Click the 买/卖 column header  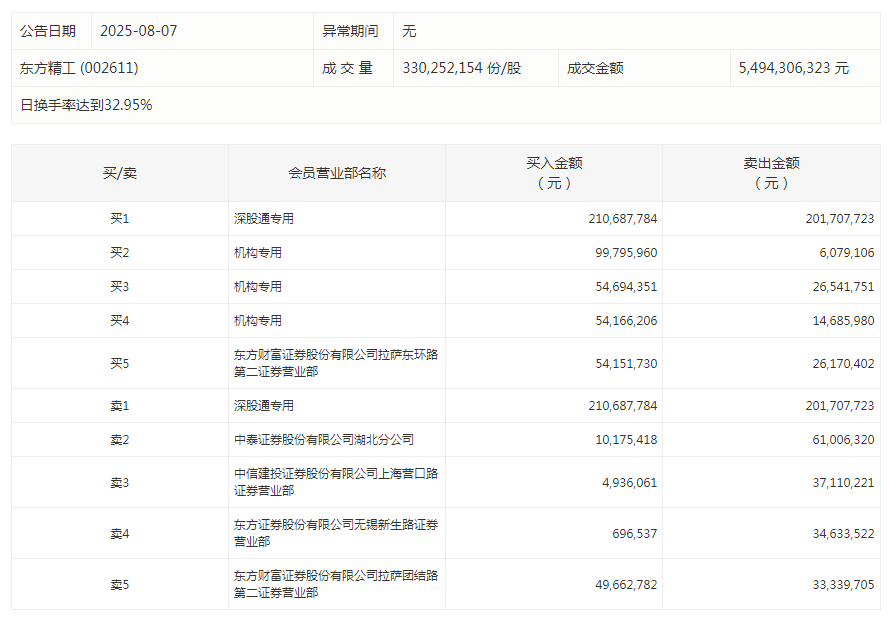(120, 173)
